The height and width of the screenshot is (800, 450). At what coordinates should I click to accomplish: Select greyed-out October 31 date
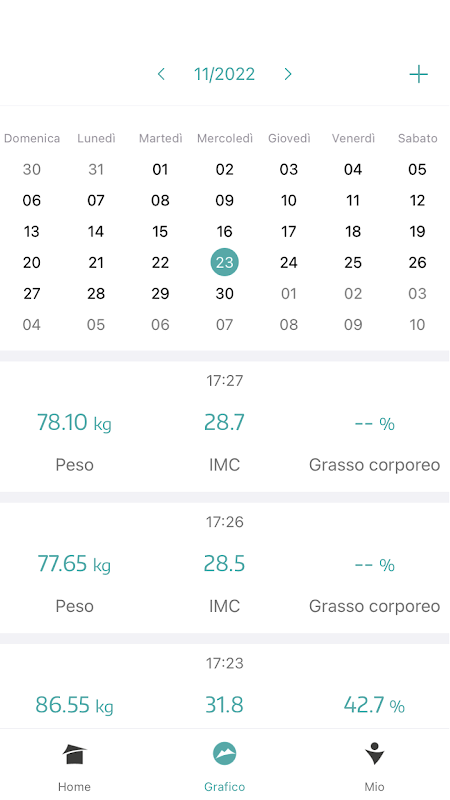point(96,169)
